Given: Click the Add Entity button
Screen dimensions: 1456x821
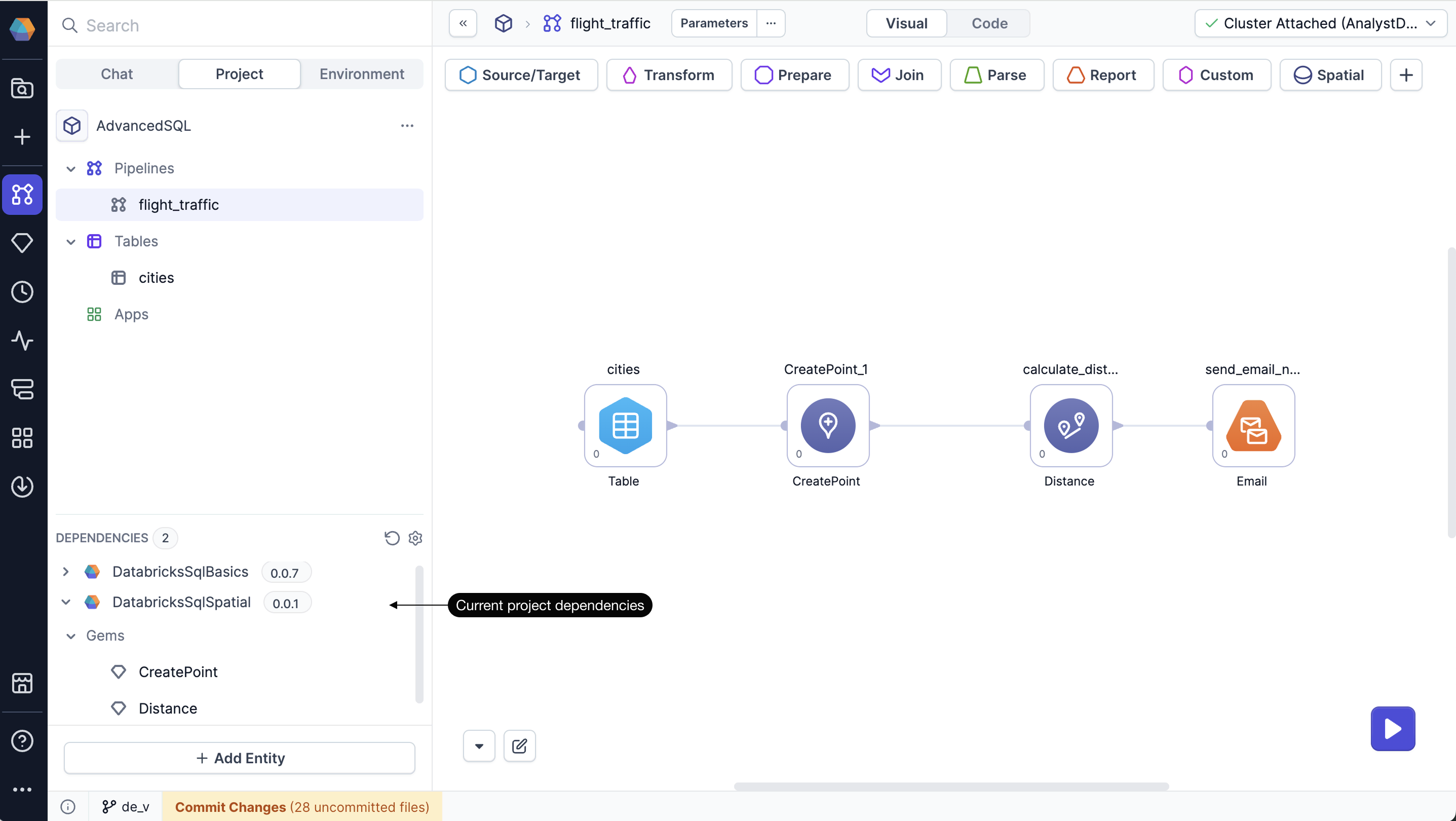Looking at the screenshot, I should point(239,758).
